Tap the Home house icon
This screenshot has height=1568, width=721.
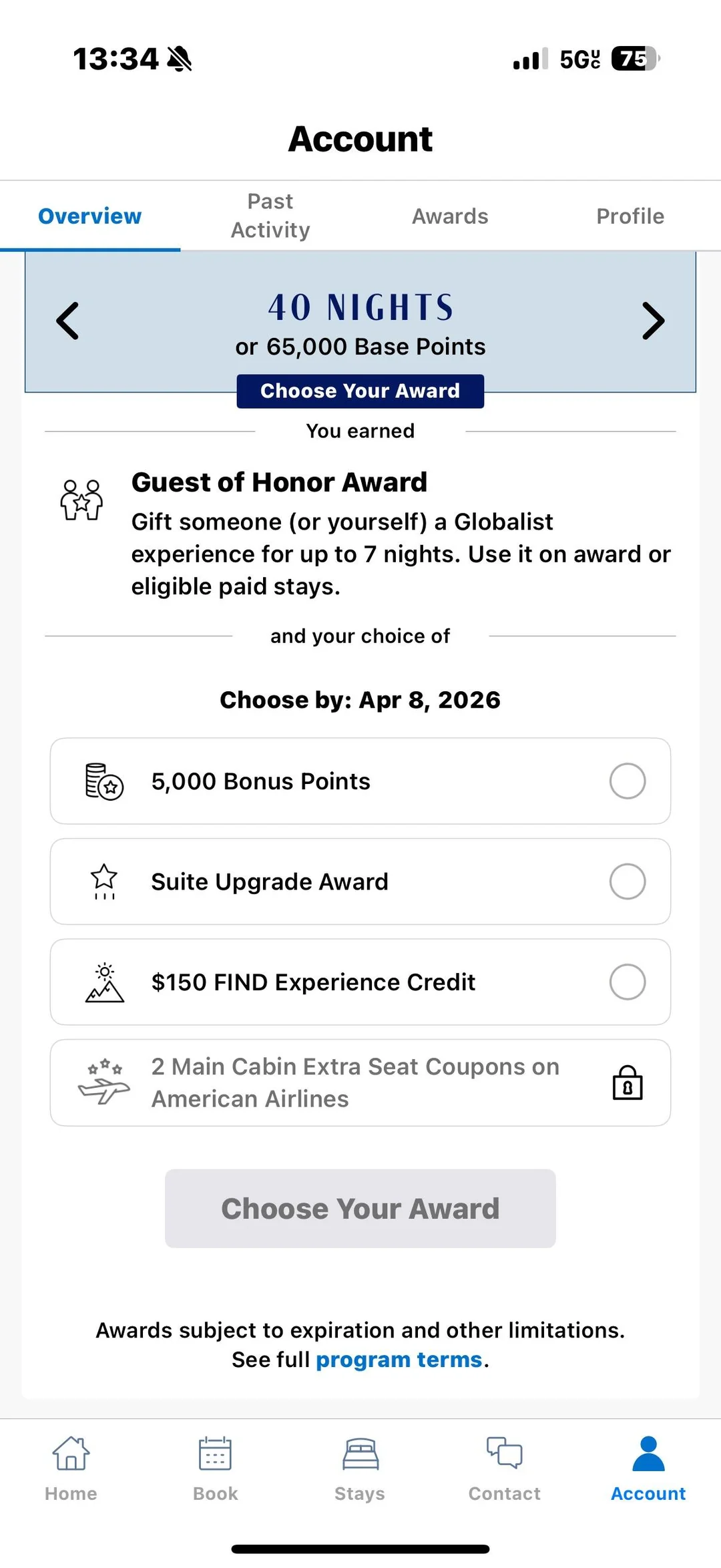(71, 1453)
